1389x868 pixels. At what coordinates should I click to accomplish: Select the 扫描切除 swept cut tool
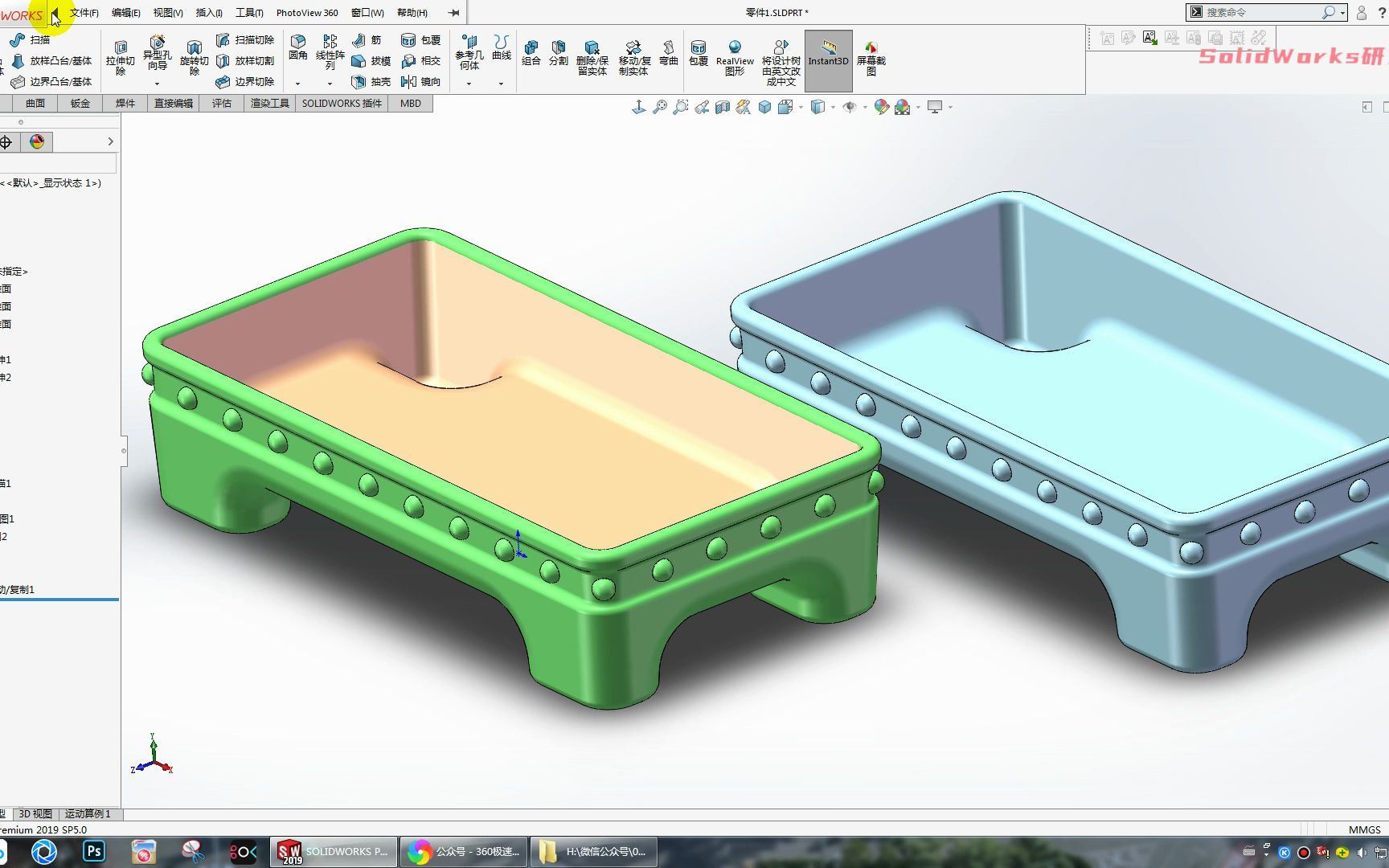coord(245,39)
